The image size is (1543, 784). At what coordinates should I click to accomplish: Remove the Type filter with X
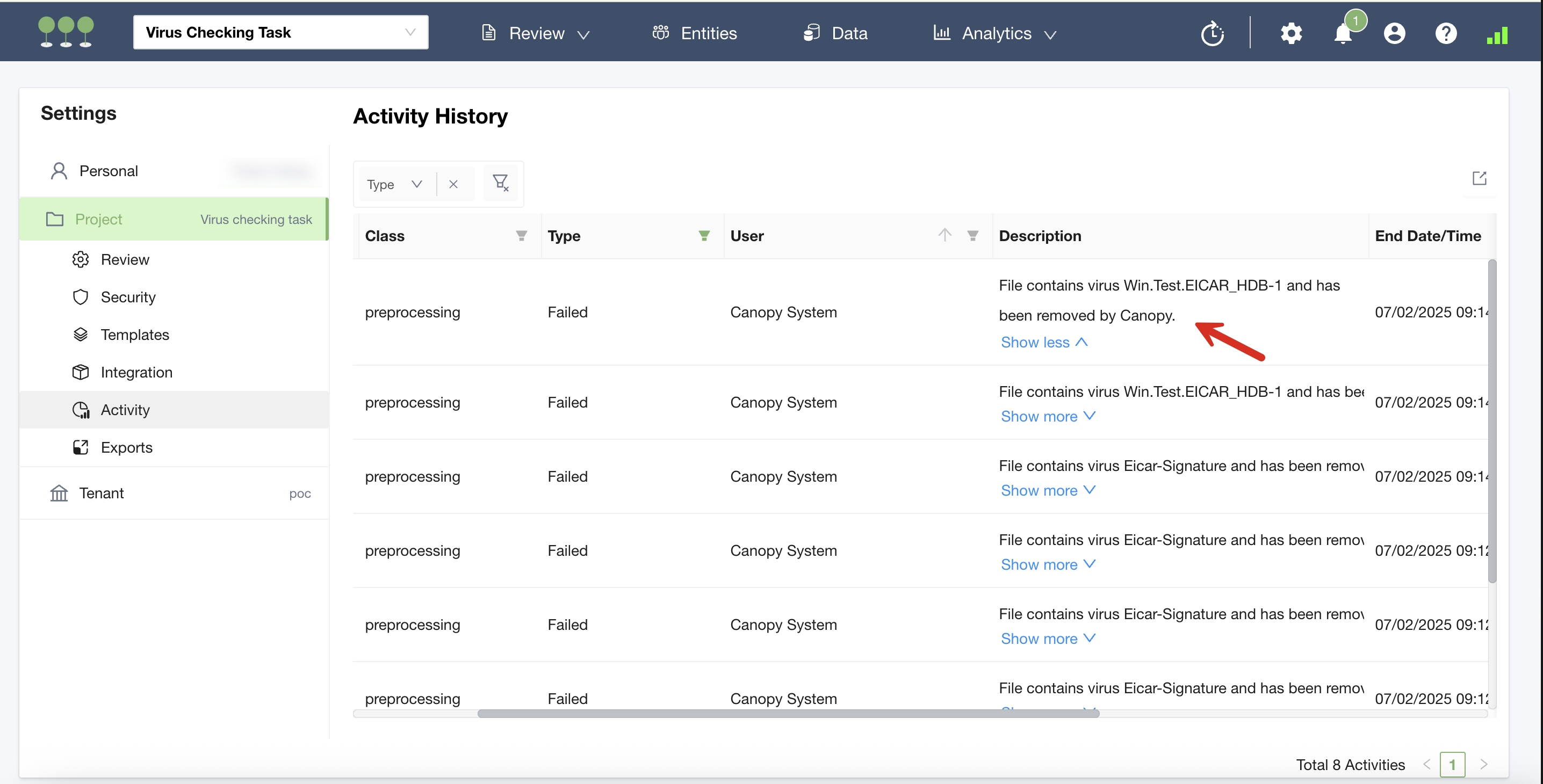click(x=453, y=184)
